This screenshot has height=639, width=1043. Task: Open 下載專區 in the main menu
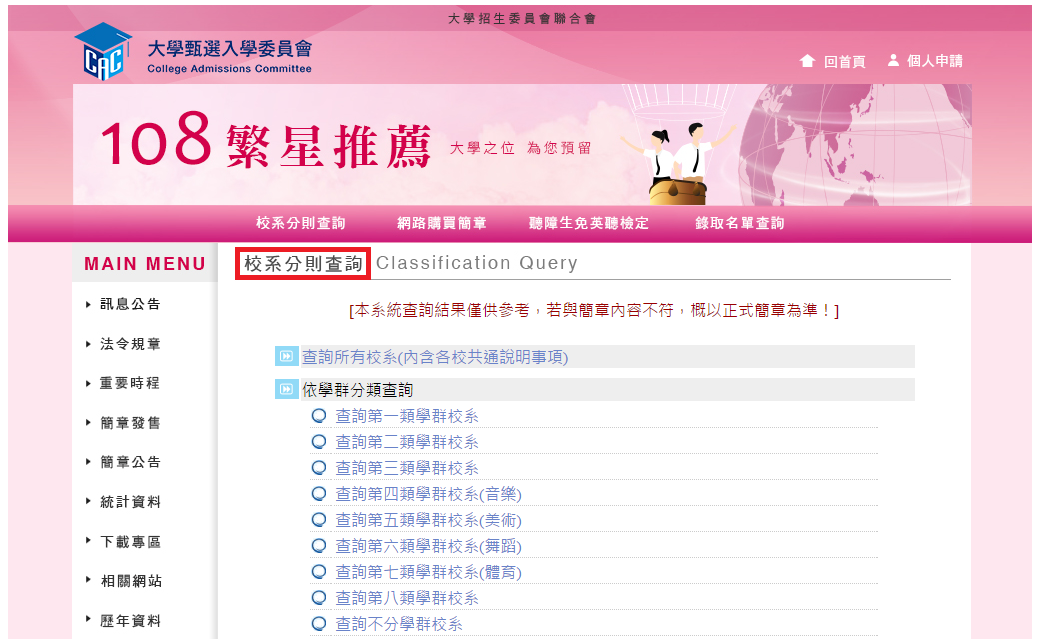coord(130,542)
